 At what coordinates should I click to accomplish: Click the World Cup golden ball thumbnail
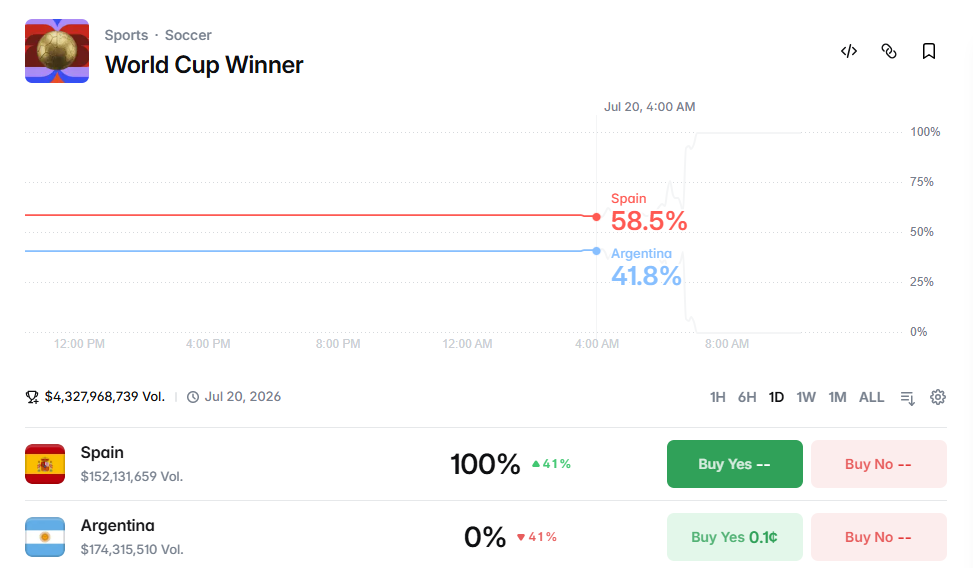click(x=57, y=51)
